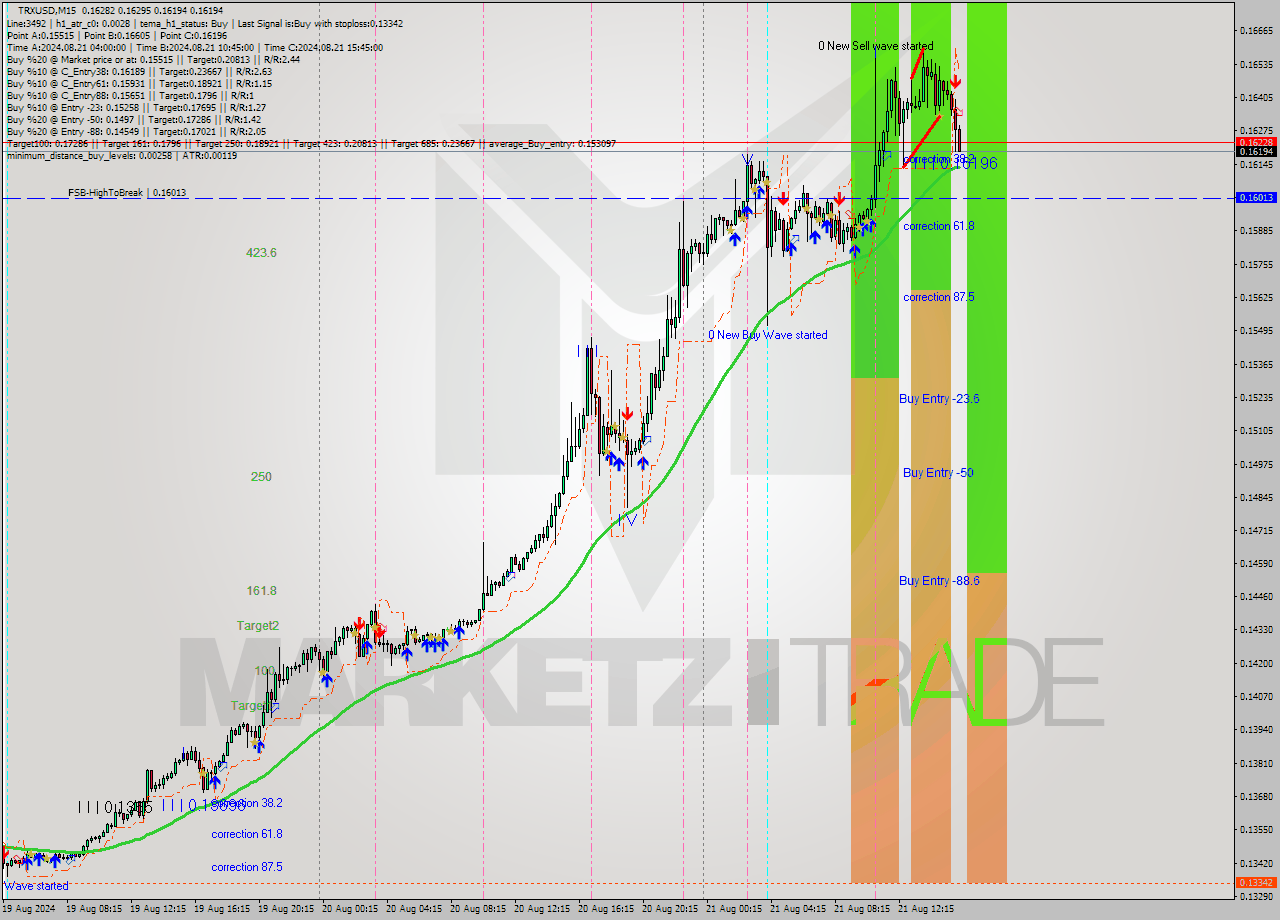Click the '423.6' Fibonacci level label
1280x920 pixels.
pos(261,253)
